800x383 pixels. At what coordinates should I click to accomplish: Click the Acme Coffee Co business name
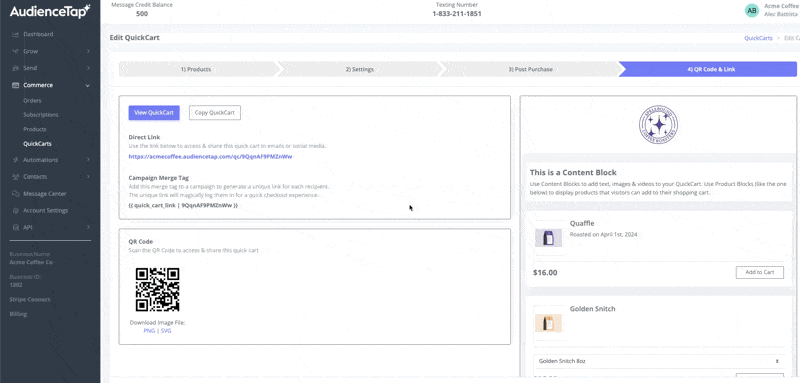(31, 263)
